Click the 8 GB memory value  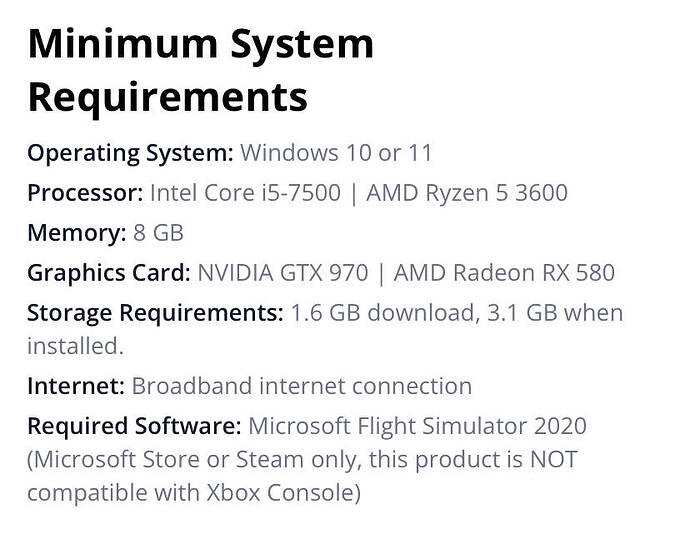click(158, 233)
